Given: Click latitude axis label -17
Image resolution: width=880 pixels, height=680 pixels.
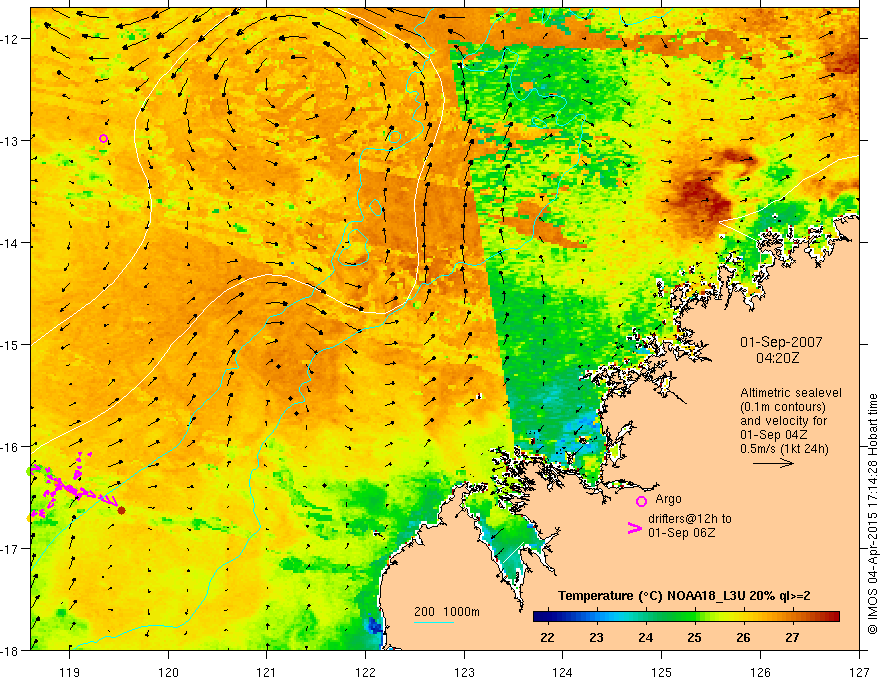Looking at the screenshot, I should click(x=11, y=549).
